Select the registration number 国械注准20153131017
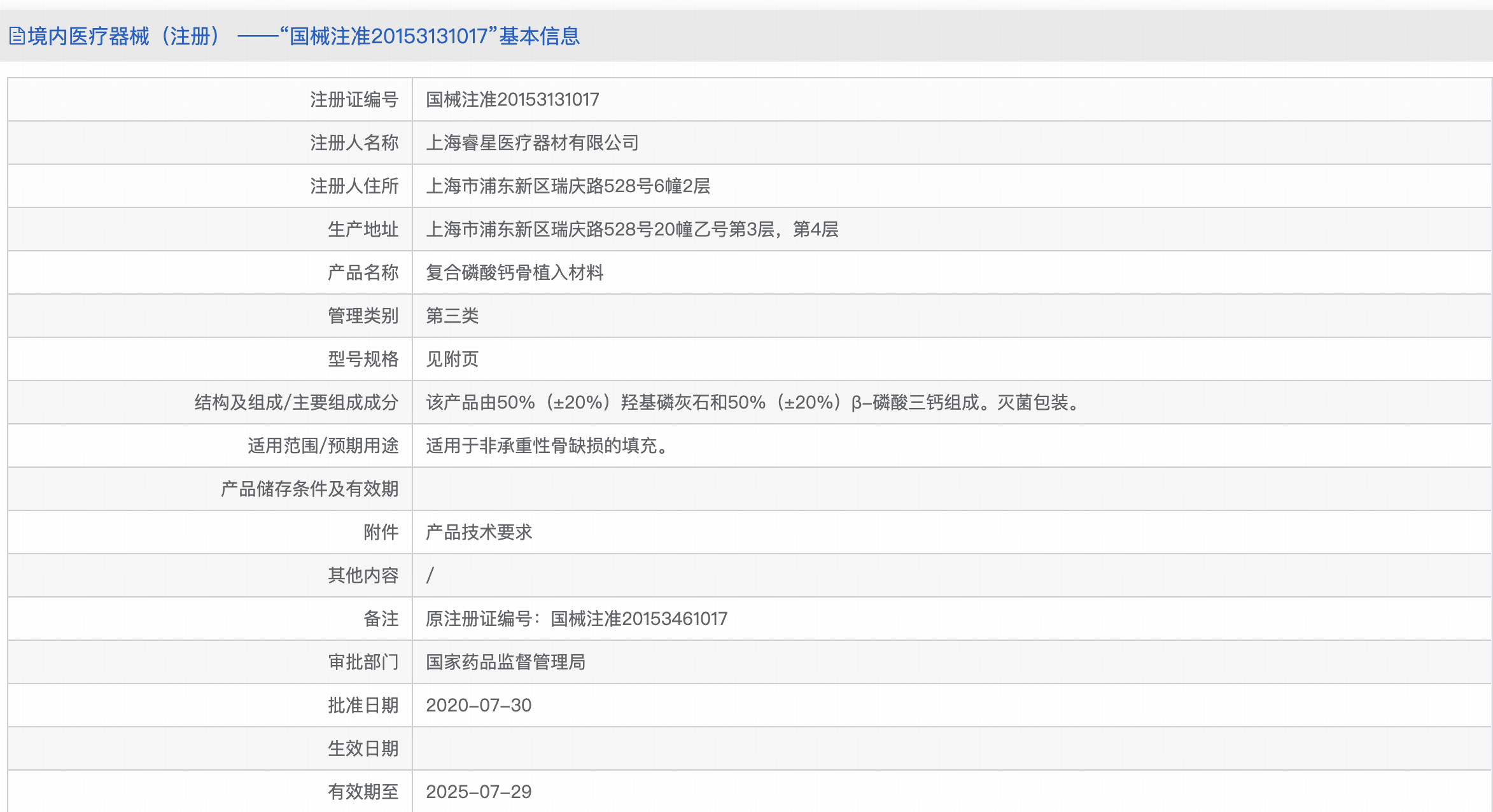Viewport: 1493px width, 812px height. coord(512,99)
